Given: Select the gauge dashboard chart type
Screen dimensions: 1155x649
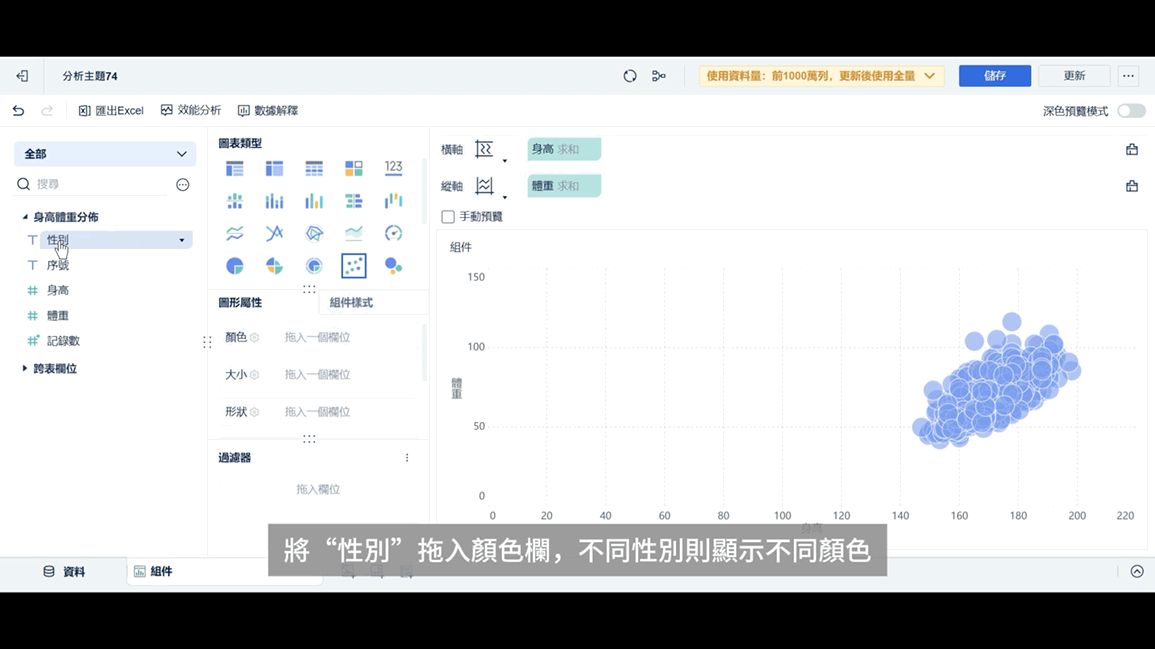Looking at the screenshot, I should tap(393, 234).
